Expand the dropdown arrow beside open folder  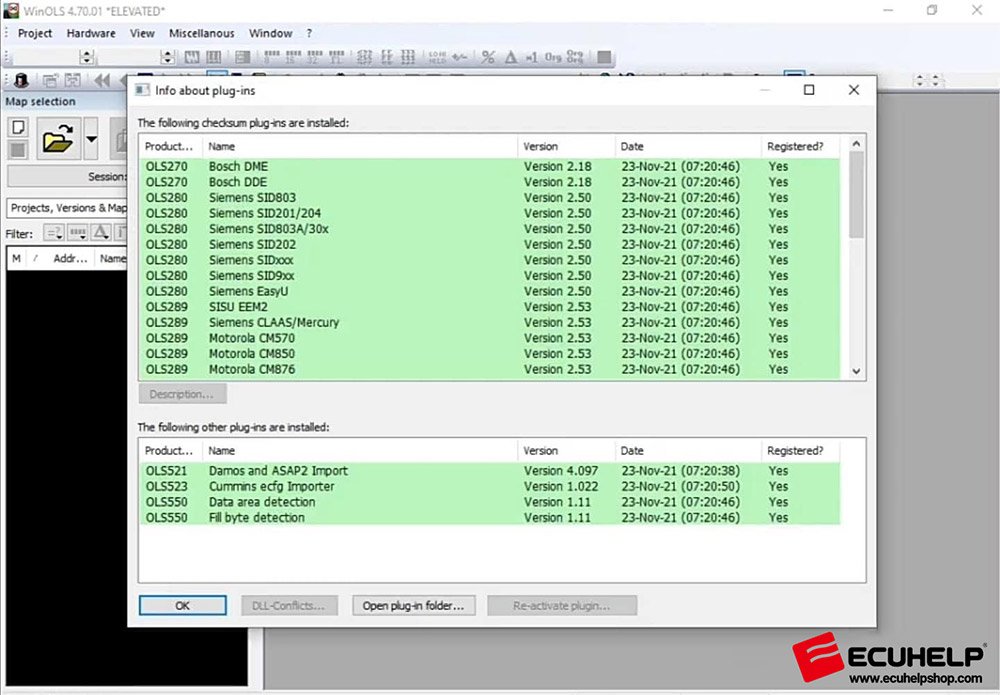point(91,138)
